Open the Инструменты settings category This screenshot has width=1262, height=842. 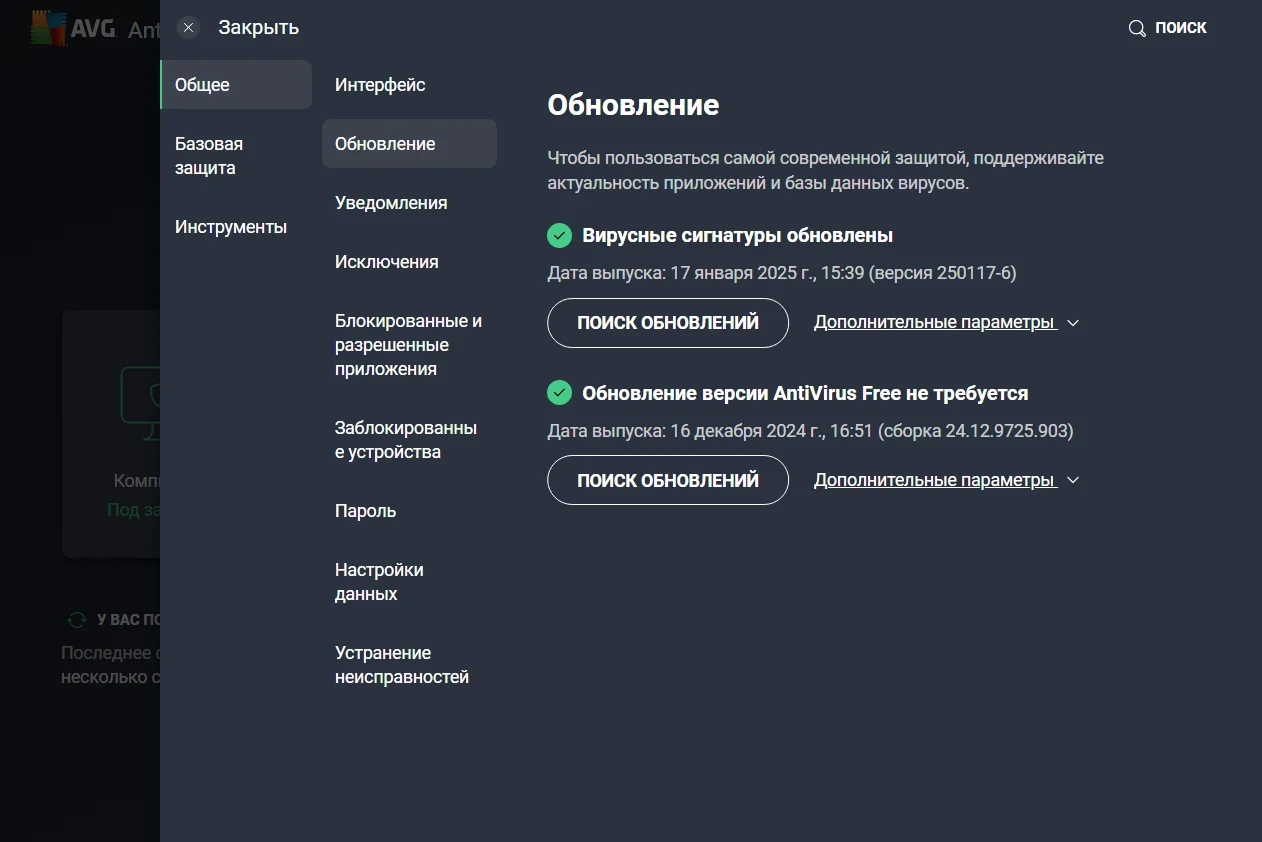tap(231, 227)
